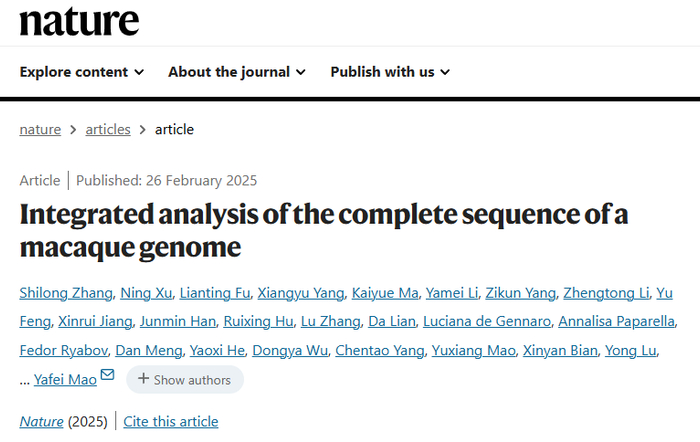Click the Nature journal link below authors
700x442 pixels.
pyautogui.click(x=41, y=422)
